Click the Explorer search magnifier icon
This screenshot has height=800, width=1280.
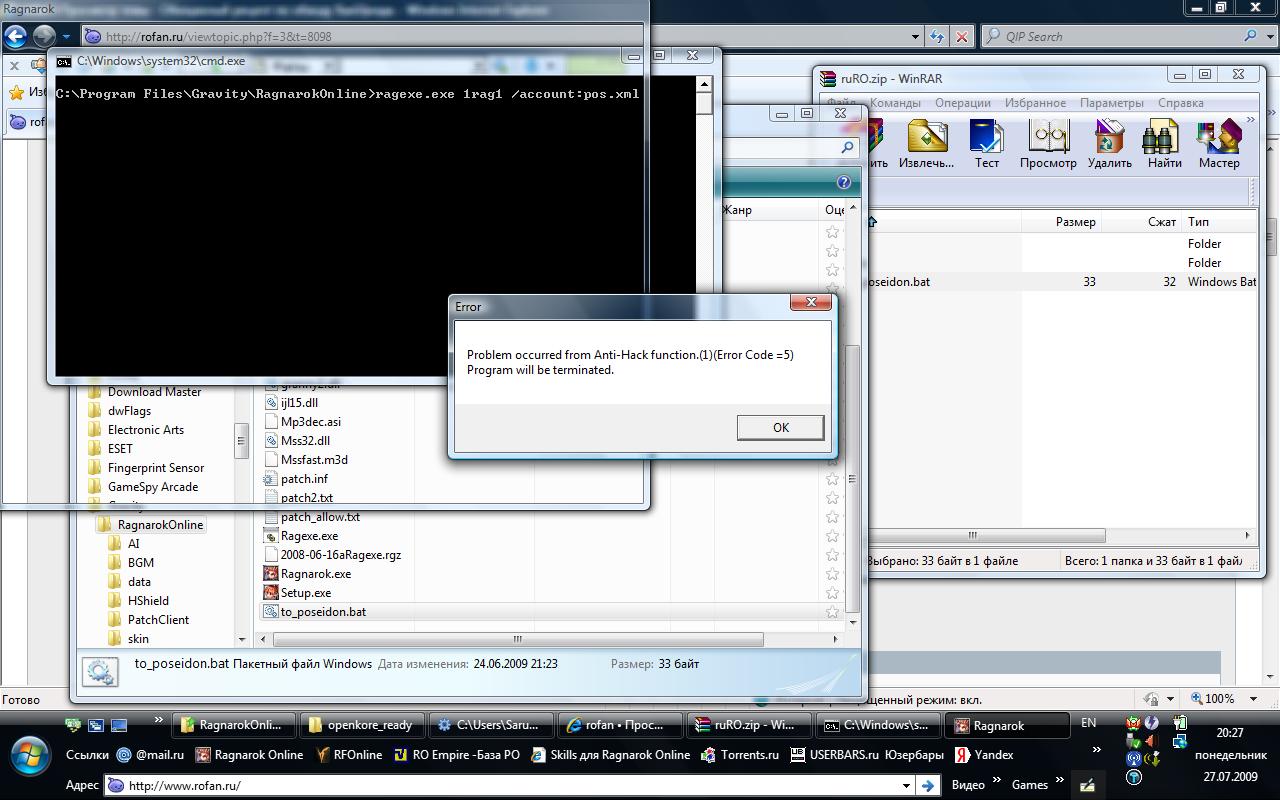point(847,148)
